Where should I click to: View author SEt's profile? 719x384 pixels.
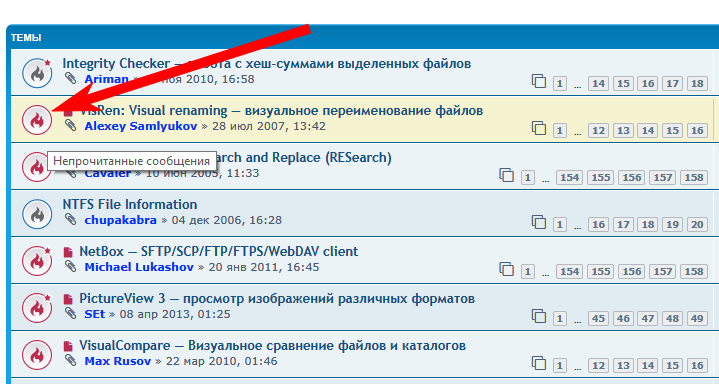pyautogui.click(x=95, y=314)
